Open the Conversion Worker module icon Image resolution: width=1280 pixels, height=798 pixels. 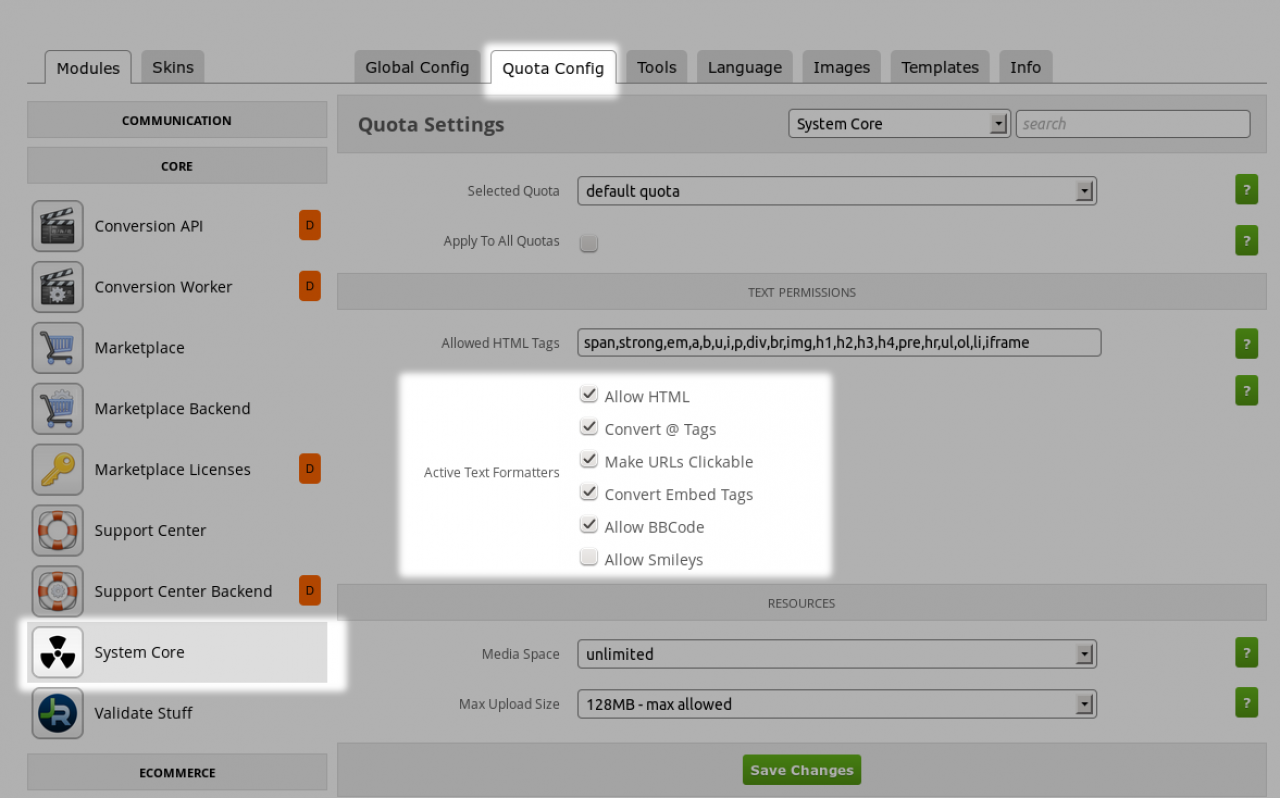click(x=57, y=287)
